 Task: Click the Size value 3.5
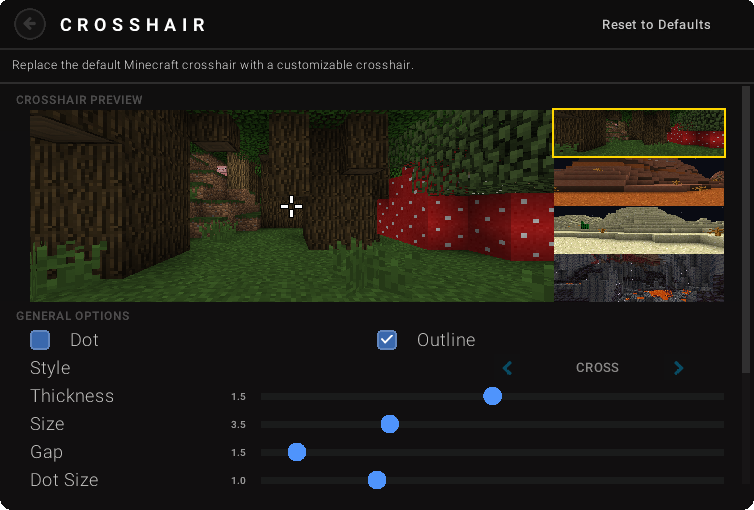tap(238, 424)
